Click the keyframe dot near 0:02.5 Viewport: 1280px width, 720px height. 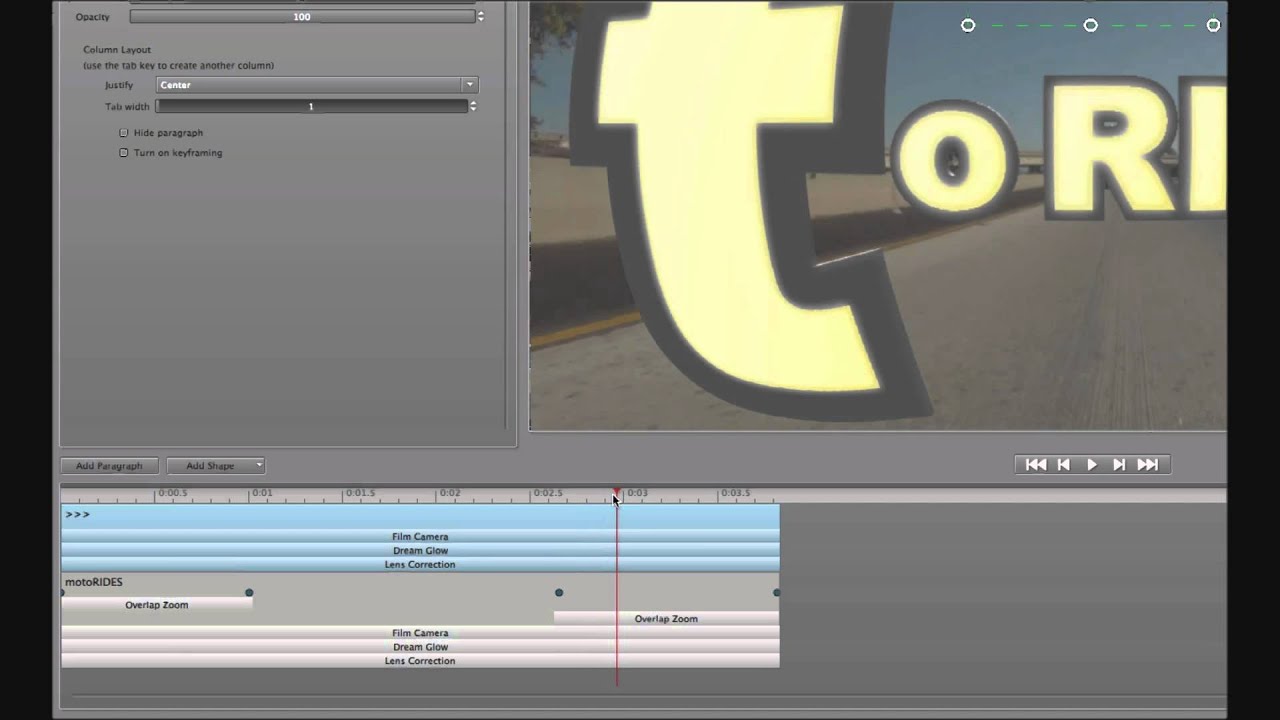(559, 593)
